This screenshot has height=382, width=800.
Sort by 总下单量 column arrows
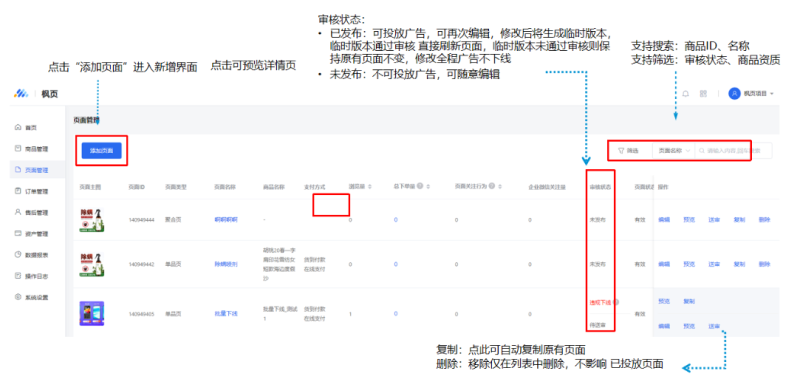coord(428,187)
